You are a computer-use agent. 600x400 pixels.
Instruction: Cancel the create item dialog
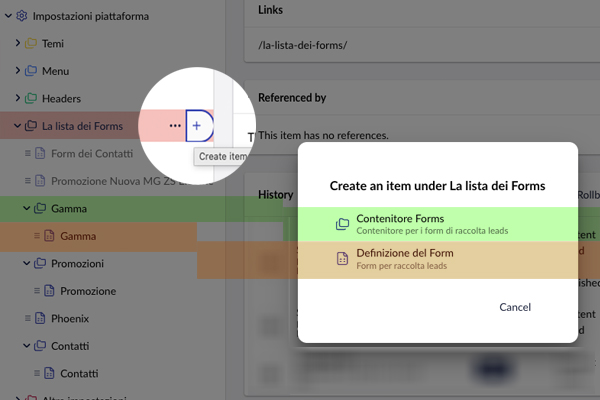pyautogui.click(x=515, y=307)
